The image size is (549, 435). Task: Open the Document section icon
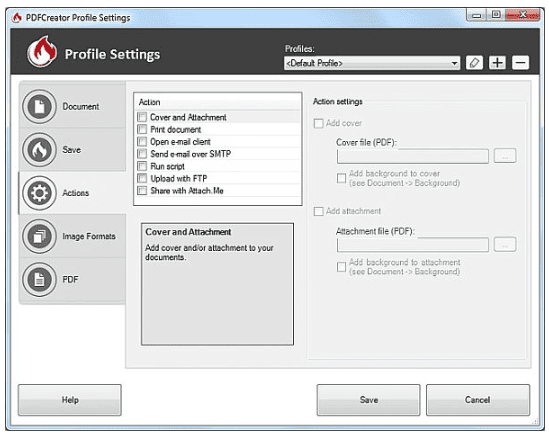click(39, 106)
